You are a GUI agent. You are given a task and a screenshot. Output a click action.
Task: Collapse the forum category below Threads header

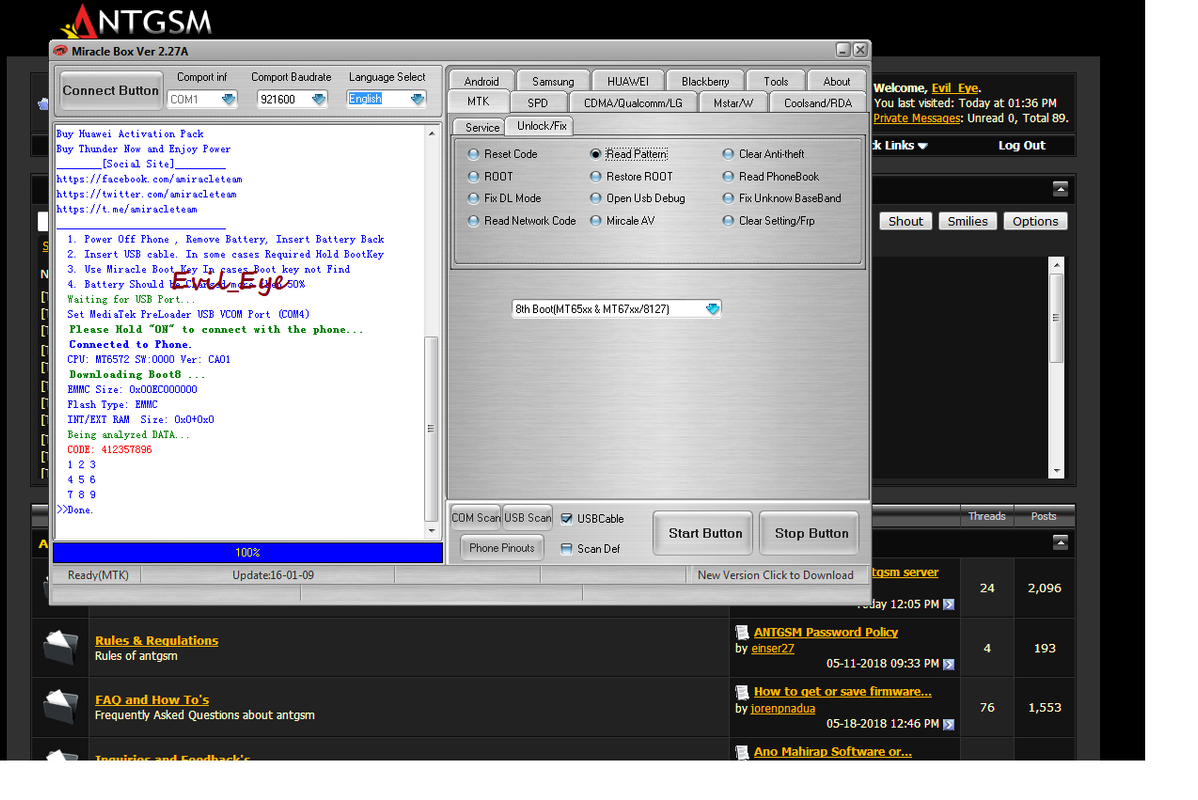tap(1060, 543)
